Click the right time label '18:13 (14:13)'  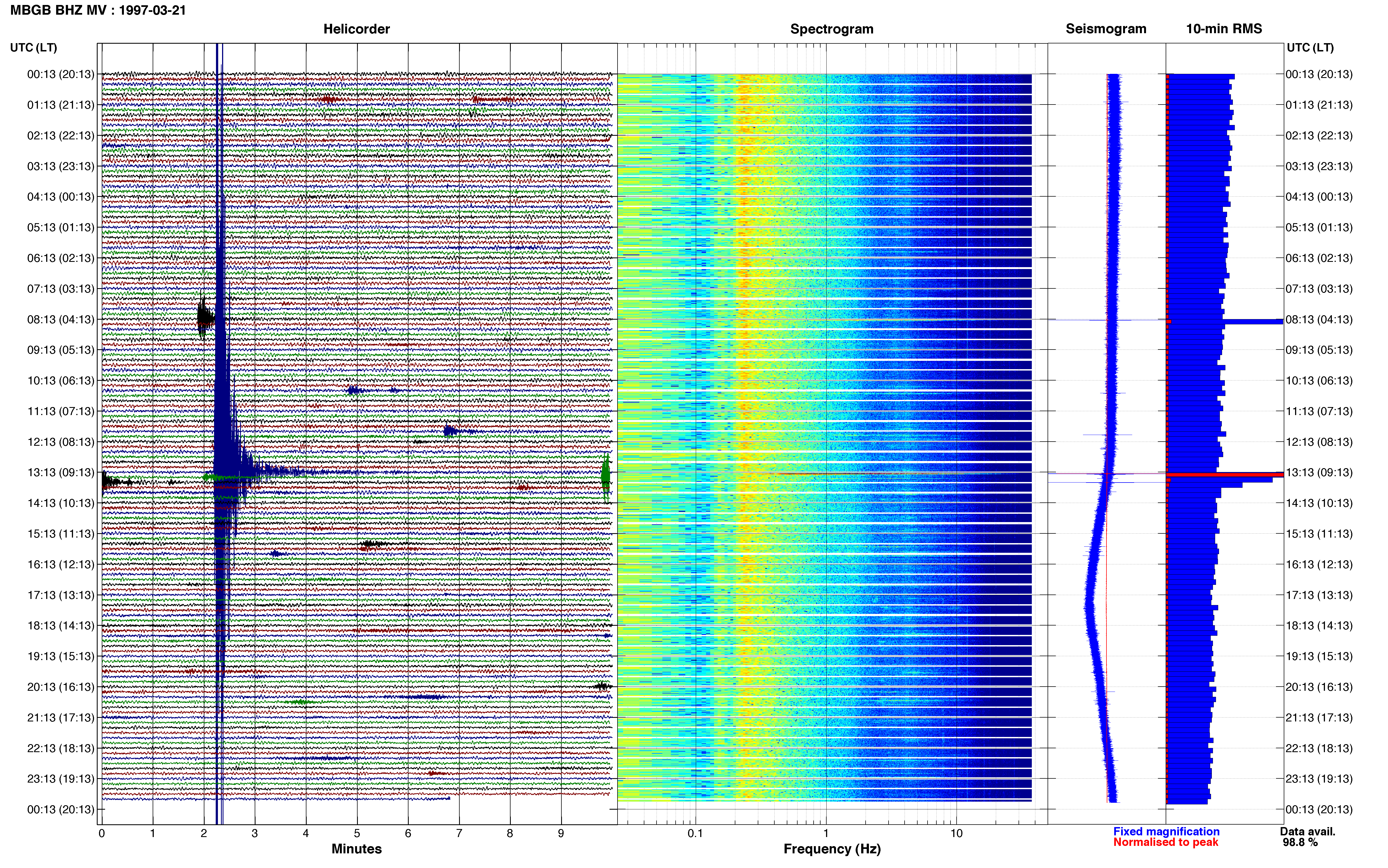(x=1319, y=626)
